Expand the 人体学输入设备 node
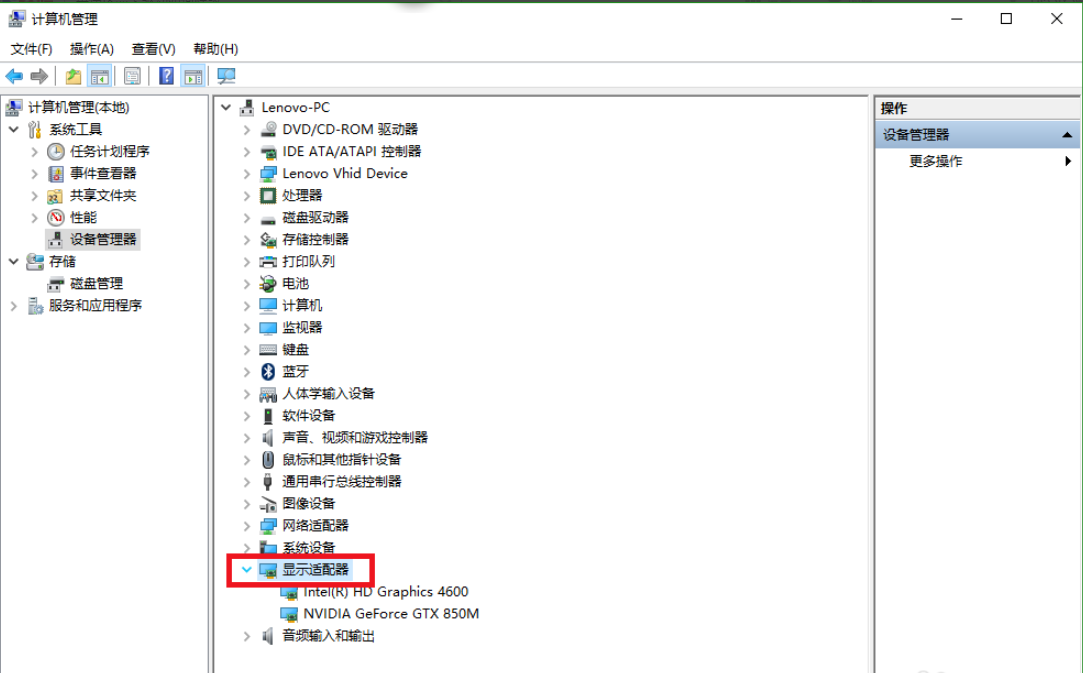The image size is (1083, 673). tap(247, 394)
